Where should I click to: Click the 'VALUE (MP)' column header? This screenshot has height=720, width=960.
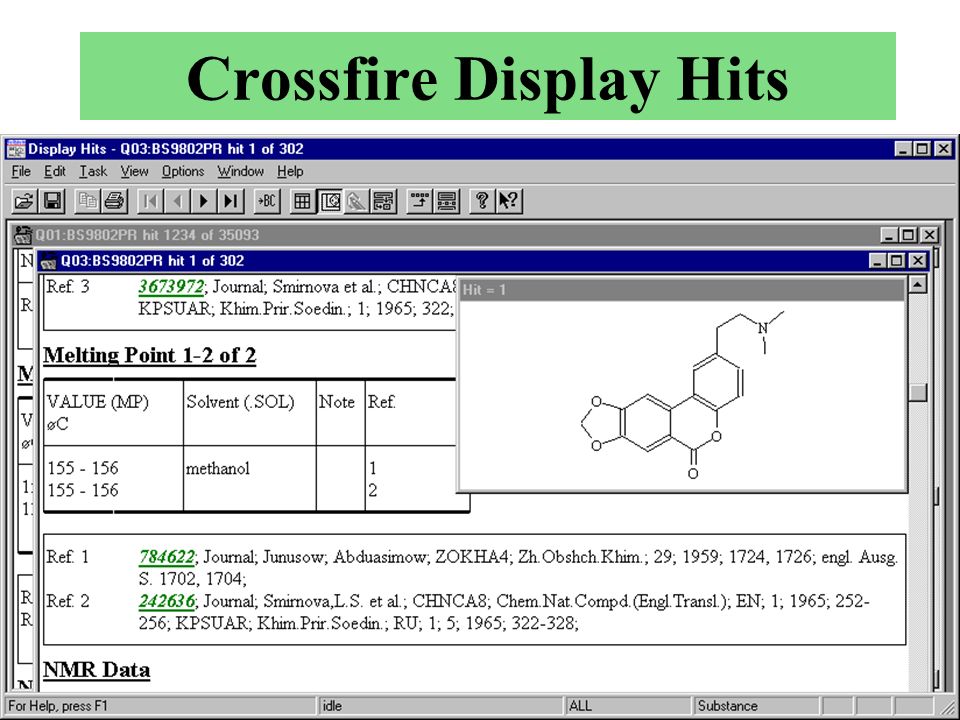tap(98, 402)
